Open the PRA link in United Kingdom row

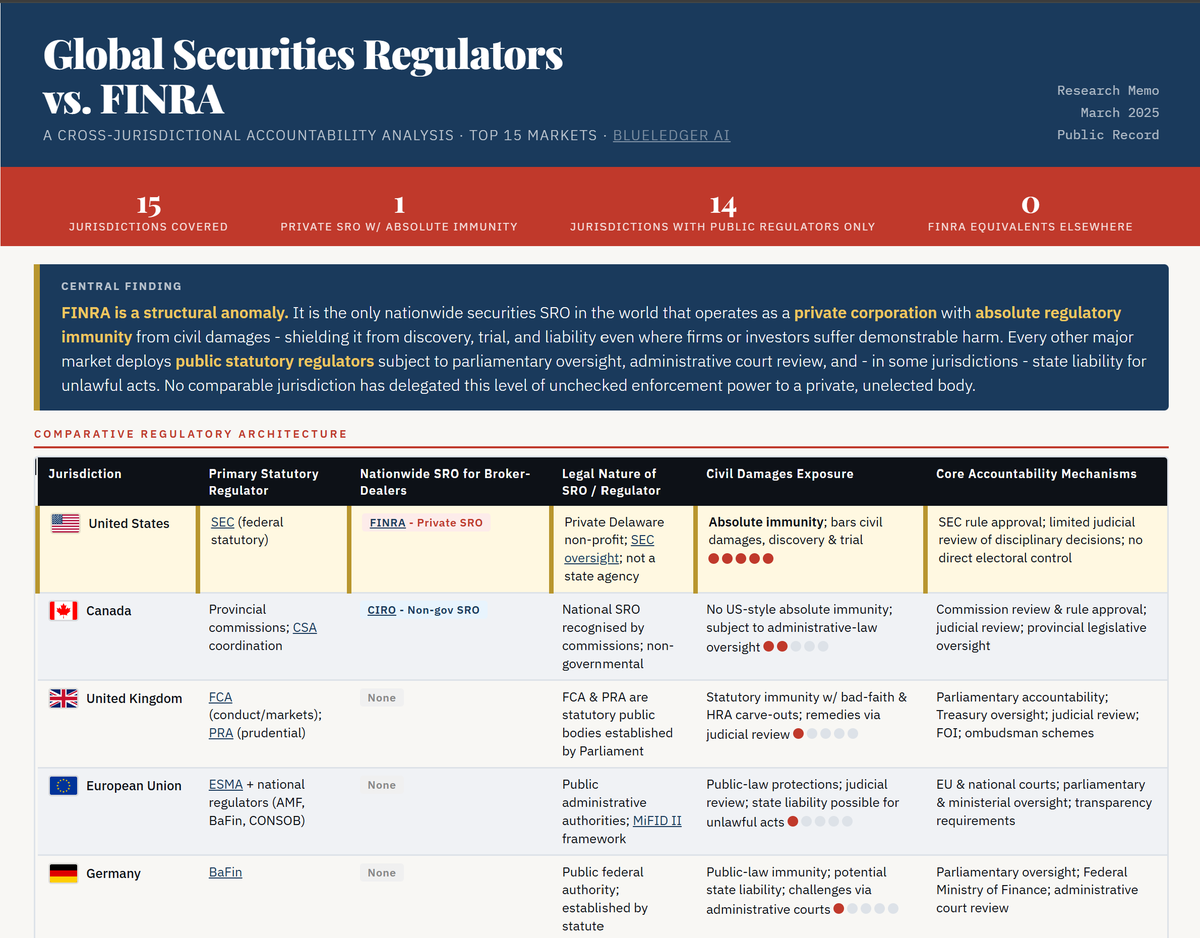coord(221,733)
